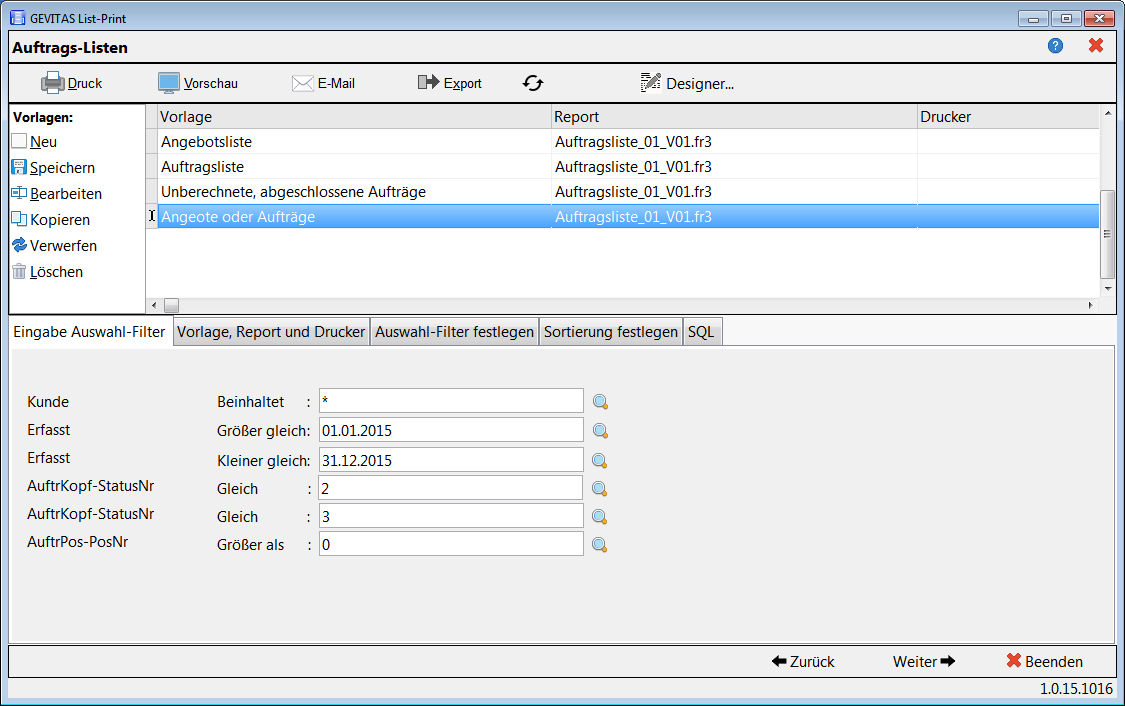Delete template using Löschen trash icon

(19, 271)
